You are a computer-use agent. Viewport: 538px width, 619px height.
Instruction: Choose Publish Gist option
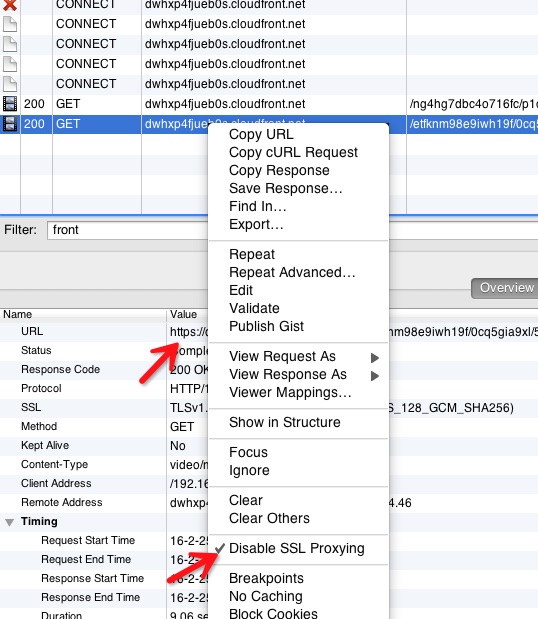coord(266,326)
